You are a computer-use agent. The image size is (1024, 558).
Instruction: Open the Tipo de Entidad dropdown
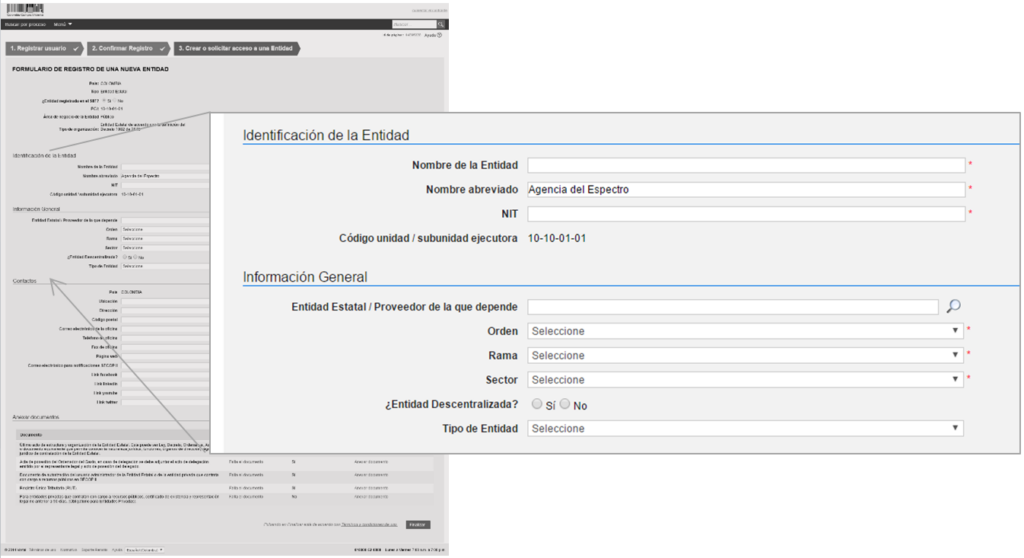point(745,428)
